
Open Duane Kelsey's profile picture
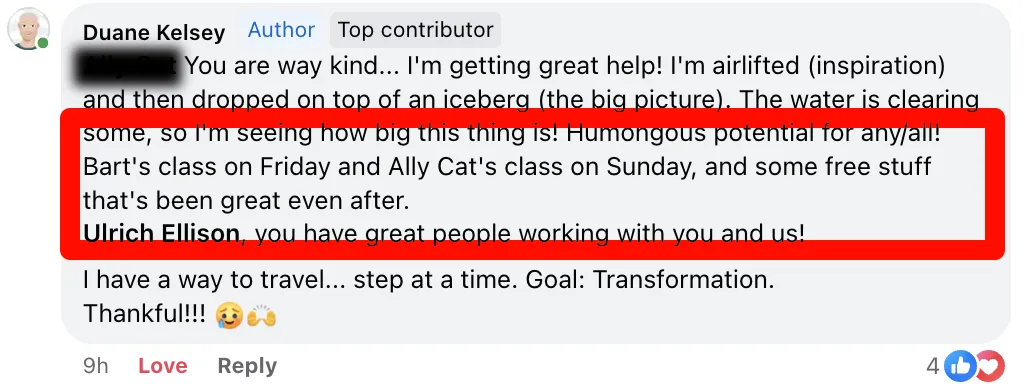29,29
